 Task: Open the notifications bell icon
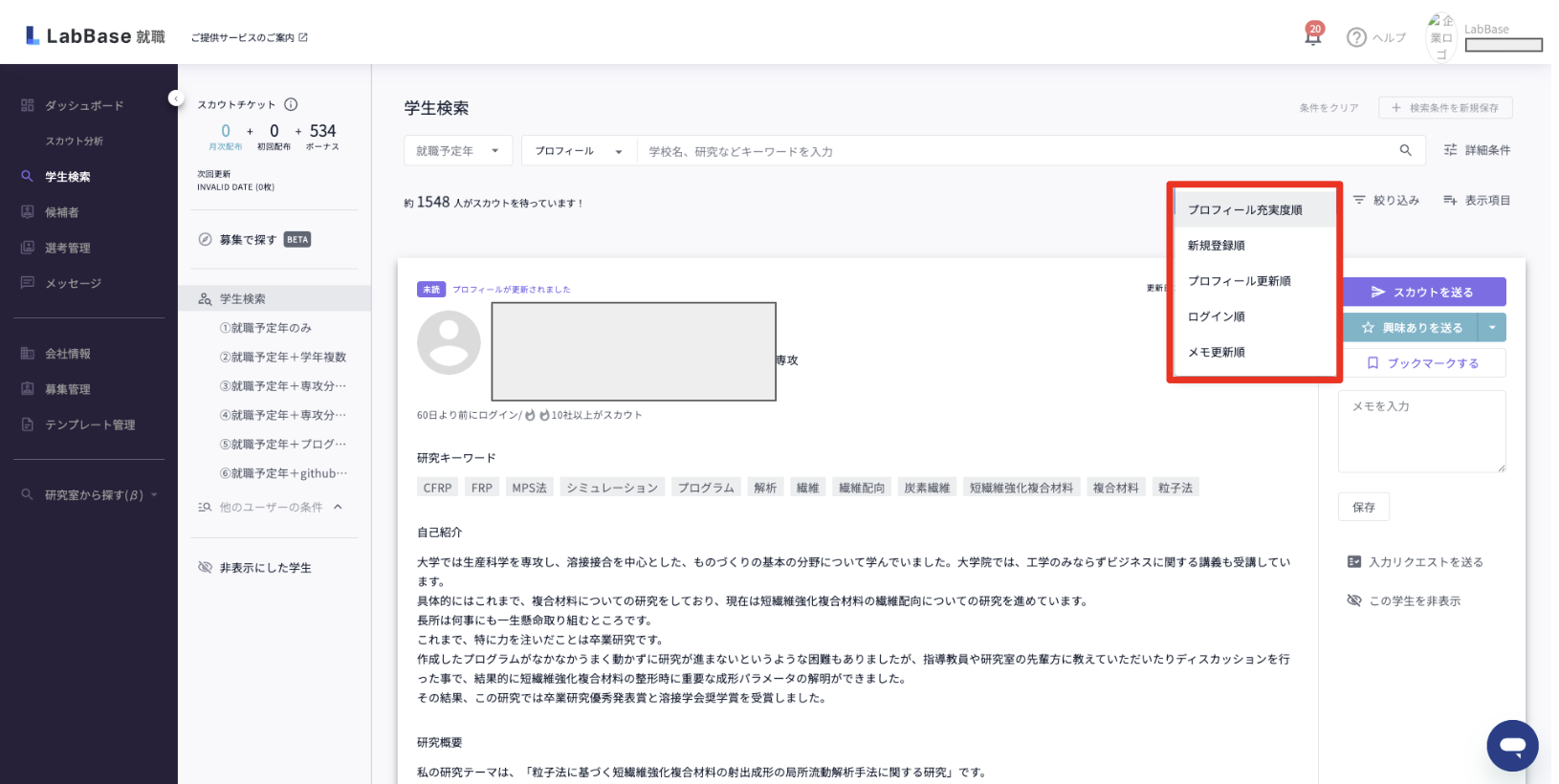click(1313, 35)
